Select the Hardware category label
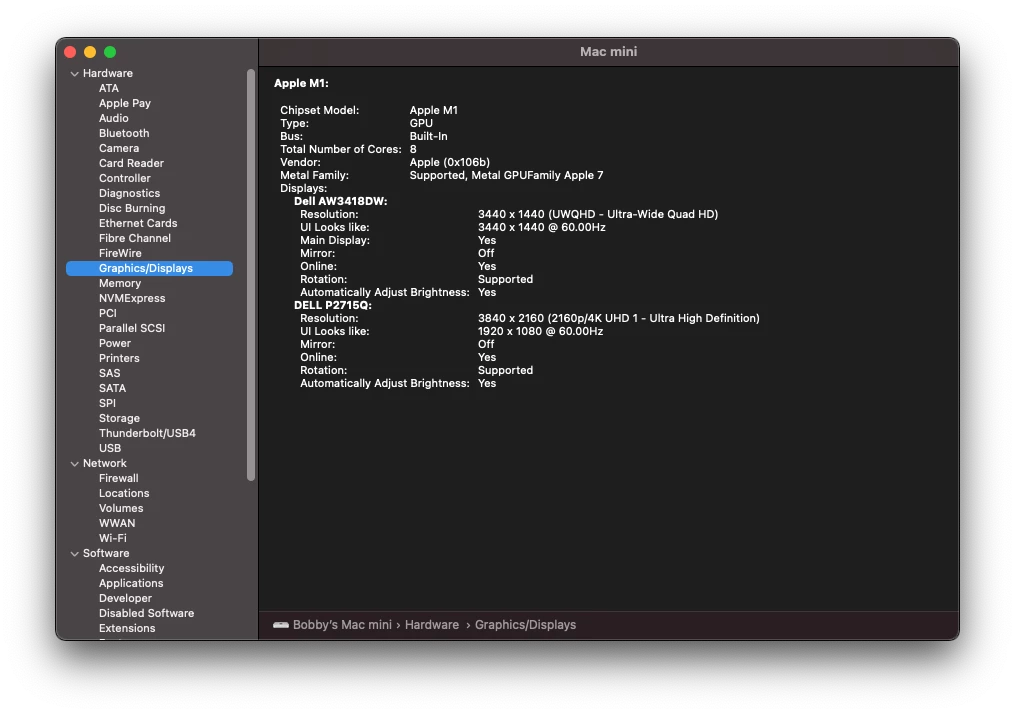The height and width of the screenshot is (714, 1015). (x=107, y=73)
